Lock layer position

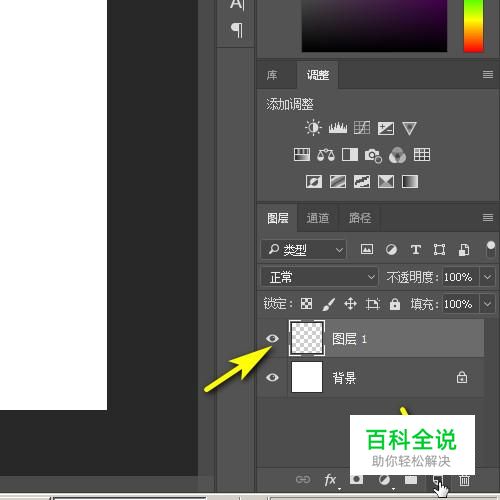tap(350, 304)
